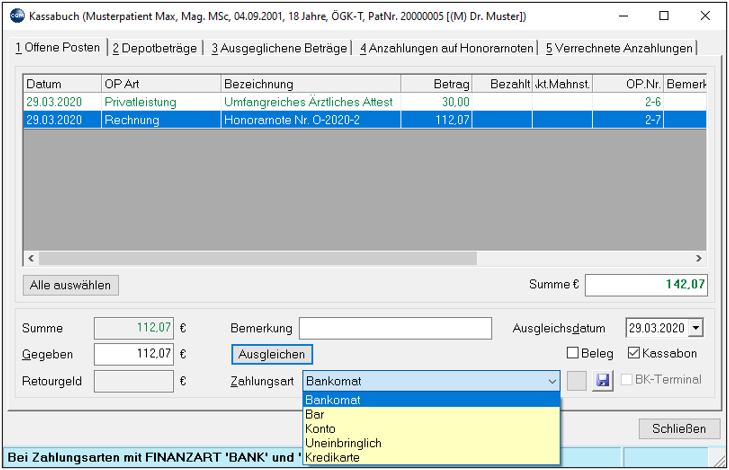
Task: Click the blue floppy disk save icon
Action: click(x=603, y=381)
